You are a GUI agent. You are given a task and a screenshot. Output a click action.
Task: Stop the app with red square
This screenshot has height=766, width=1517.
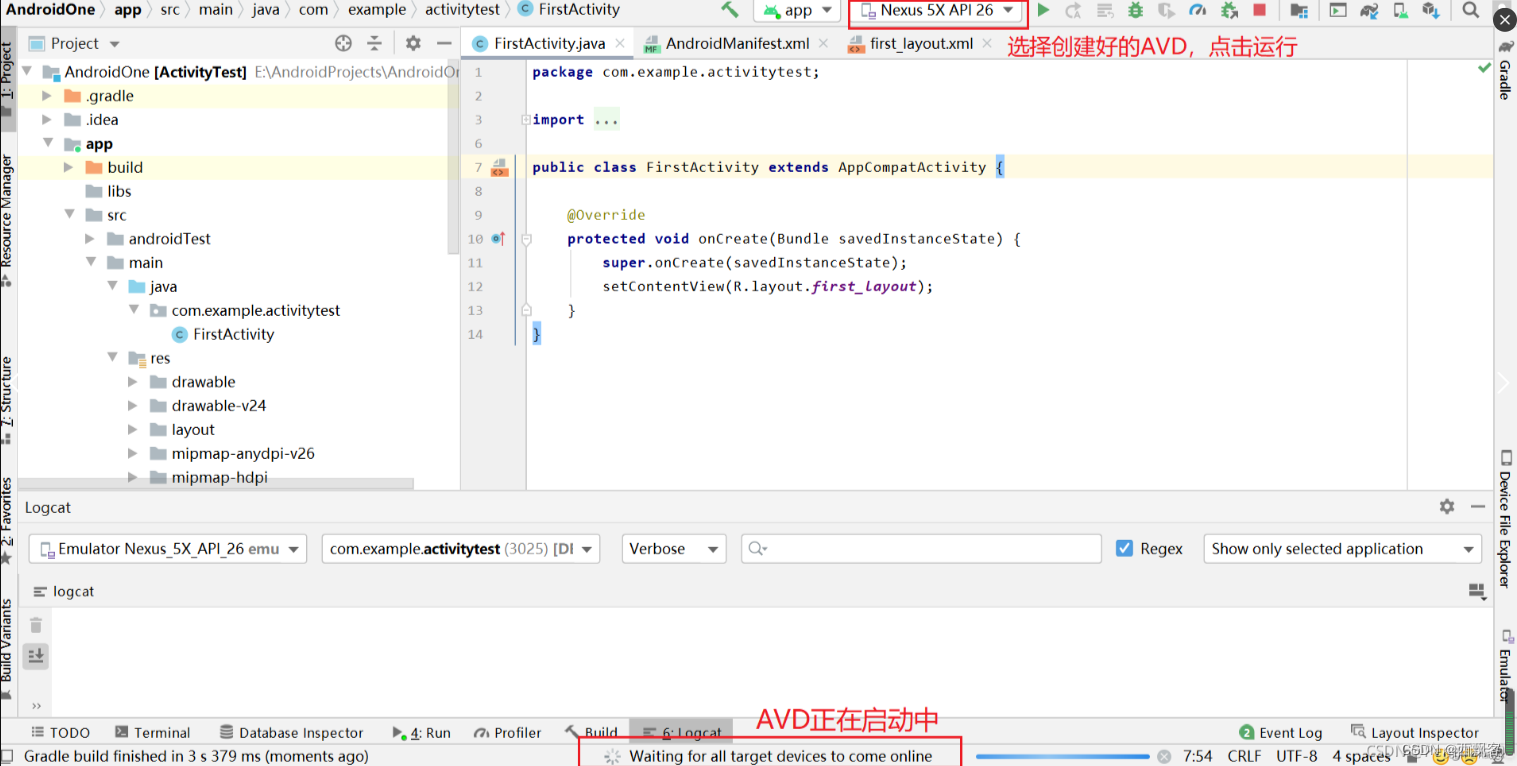click(1259, 10)
